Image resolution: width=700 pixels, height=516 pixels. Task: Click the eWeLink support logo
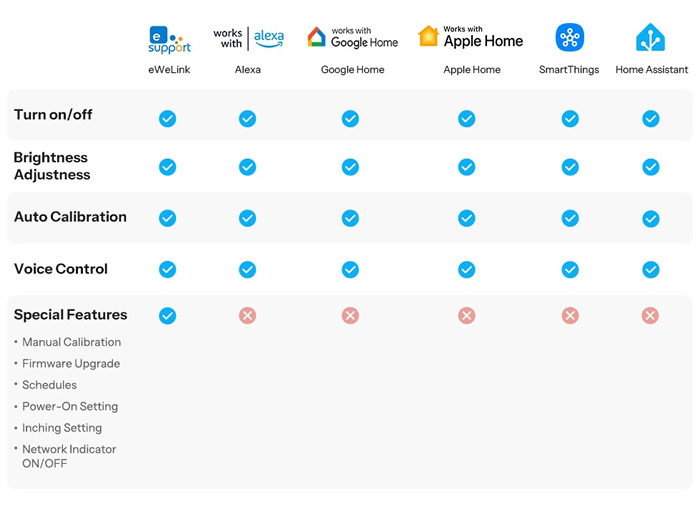point(168,40)
